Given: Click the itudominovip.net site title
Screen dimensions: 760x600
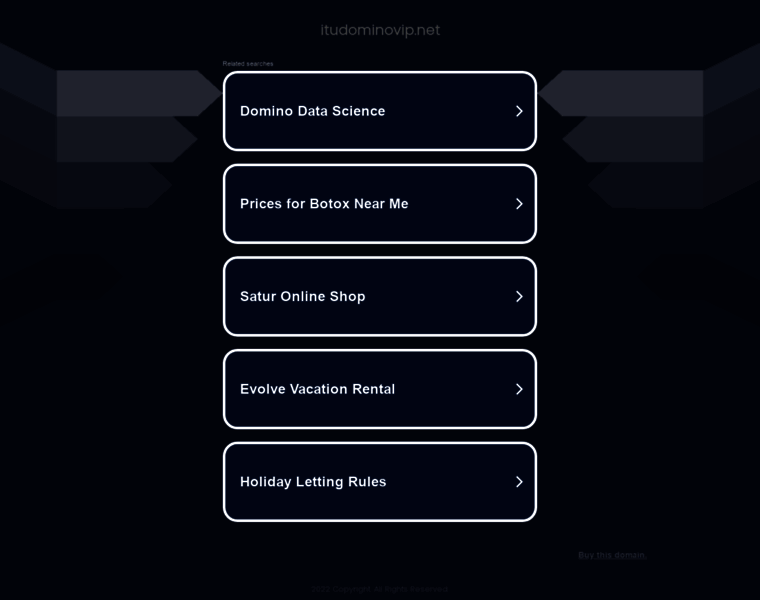Looking at the screenshot, I should [380, 30].
